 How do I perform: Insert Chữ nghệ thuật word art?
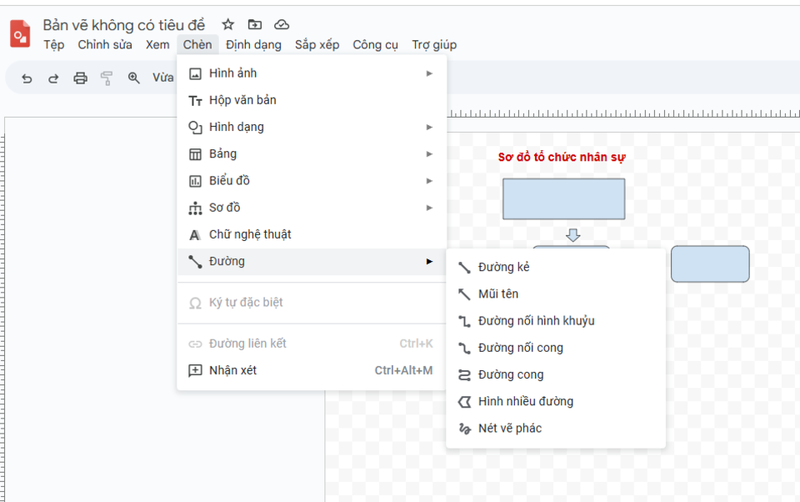(x=312, y=235)
